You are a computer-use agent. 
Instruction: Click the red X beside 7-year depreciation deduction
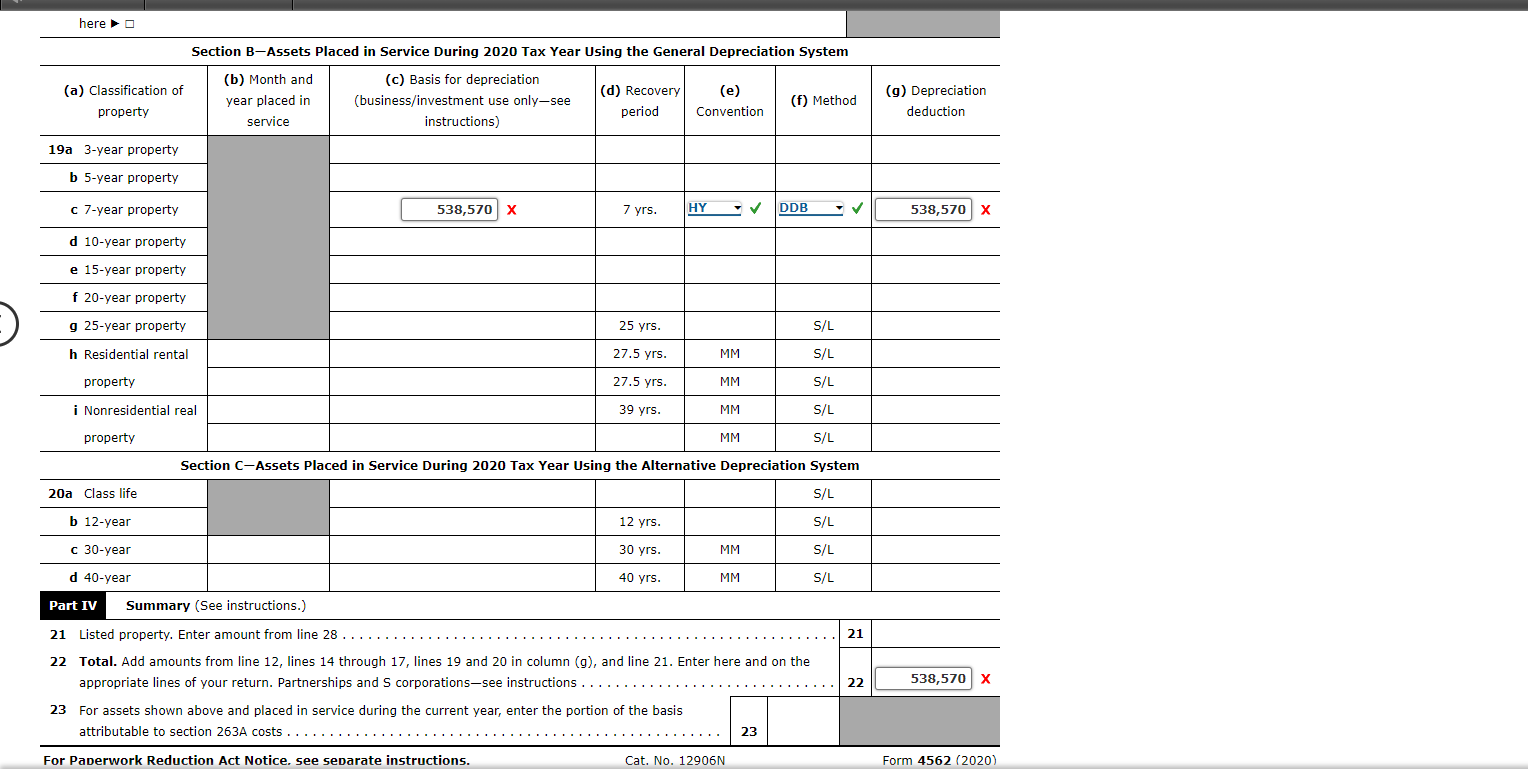click(986, 210)
